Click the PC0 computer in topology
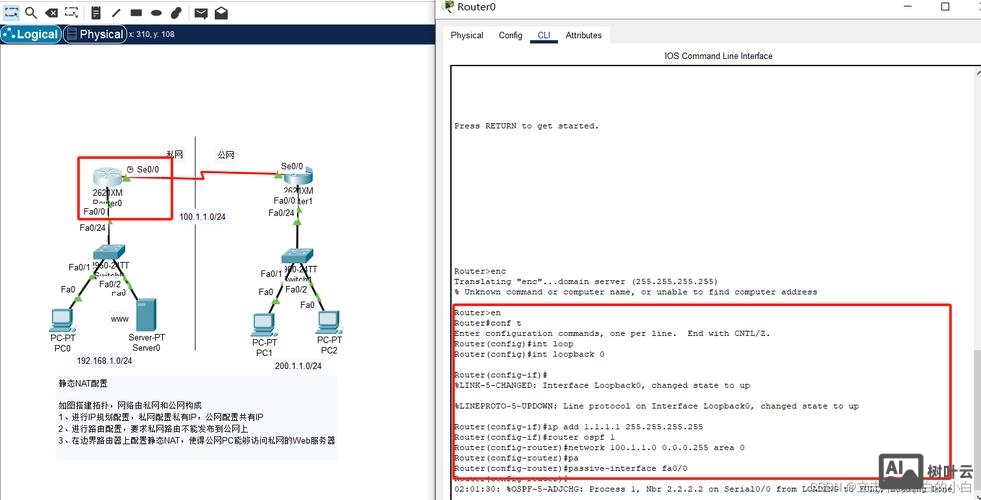This screenshot has height=500, width=981. pyautogui.click(x=62, y=320)
